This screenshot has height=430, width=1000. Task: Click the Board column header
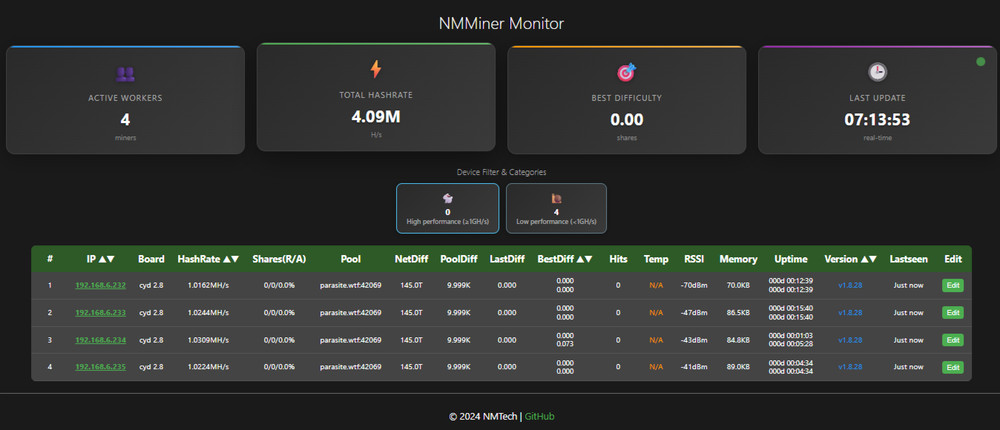point(151,259)
